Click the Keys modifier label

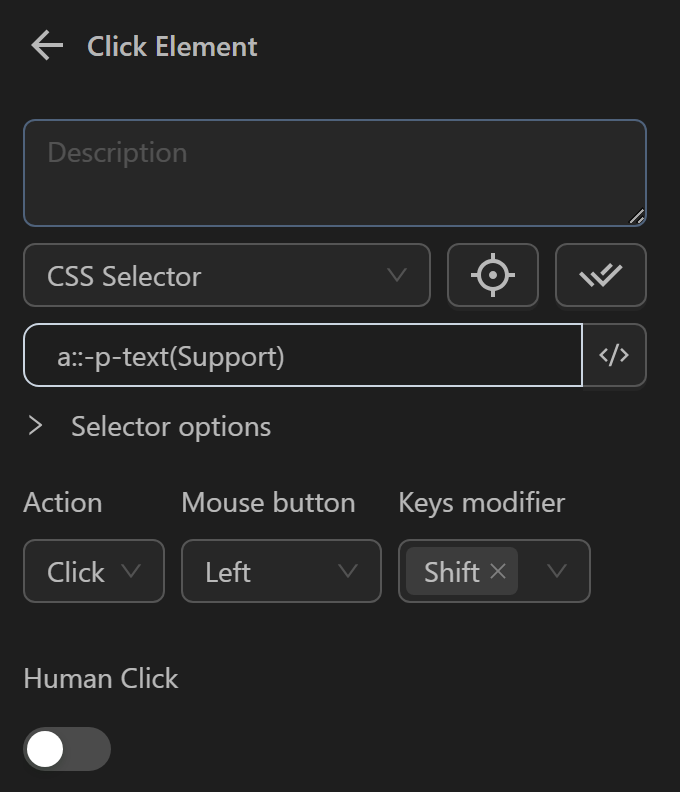482,502
